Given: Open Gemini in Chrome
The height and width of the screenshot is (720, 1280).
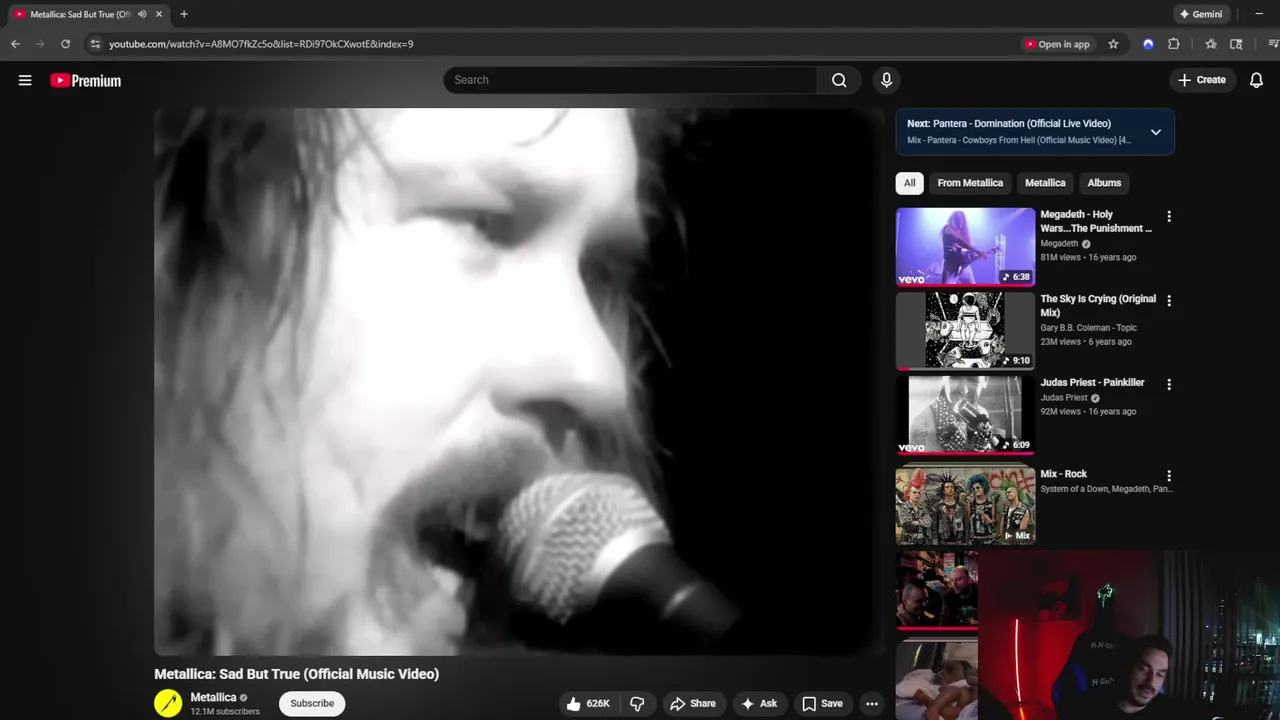Looking at the screenshot, I should pyautogui.click(x=1201, y=14).
